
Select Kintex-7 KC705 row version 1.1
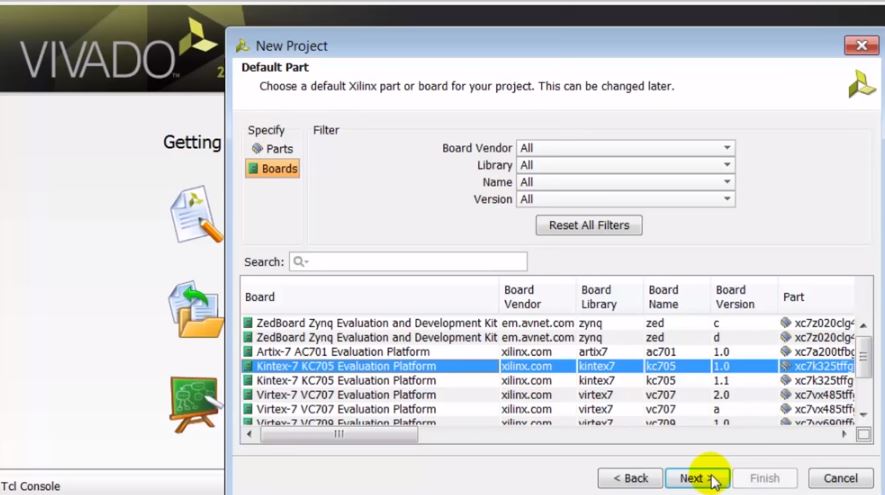pyautogui.click(x=547, y=380)
